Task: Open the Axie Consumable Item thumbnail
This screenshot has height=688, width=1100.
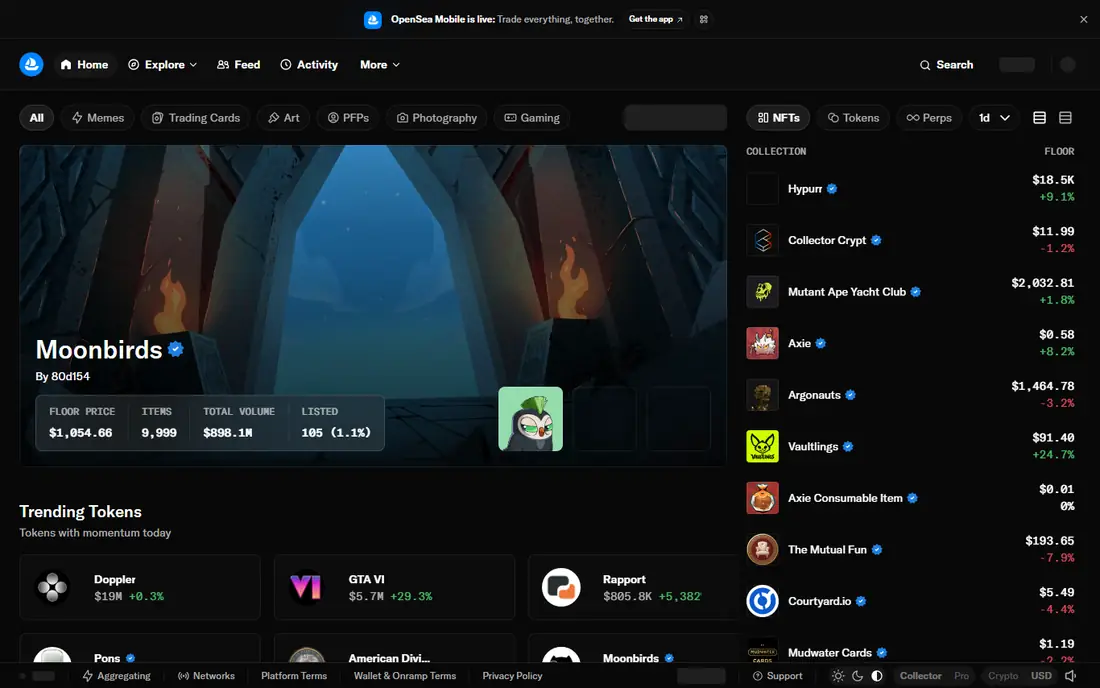Action: [763, 498]
